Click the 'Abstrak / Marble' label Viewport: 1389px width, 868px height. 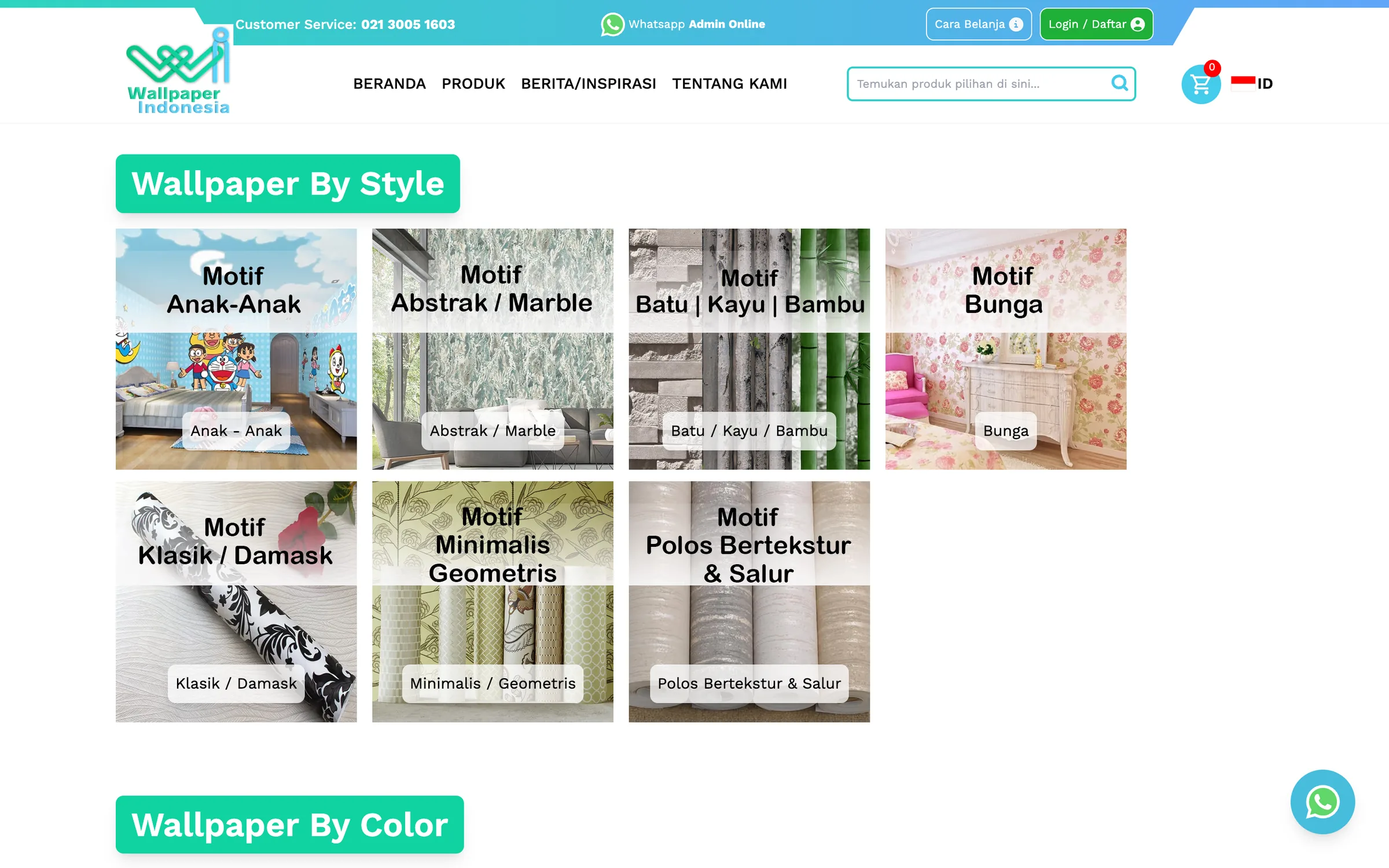493,431
